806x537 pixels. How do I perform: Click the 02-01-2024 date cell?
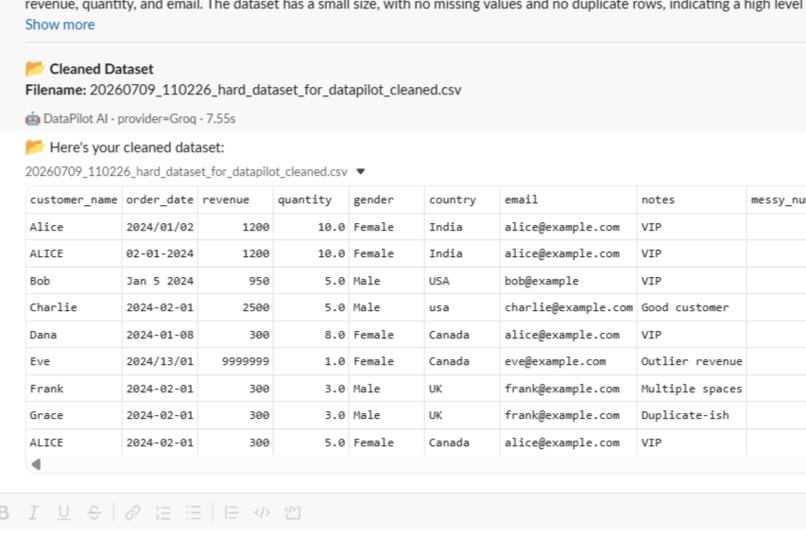pyautogui.click(x=160, y=253)
